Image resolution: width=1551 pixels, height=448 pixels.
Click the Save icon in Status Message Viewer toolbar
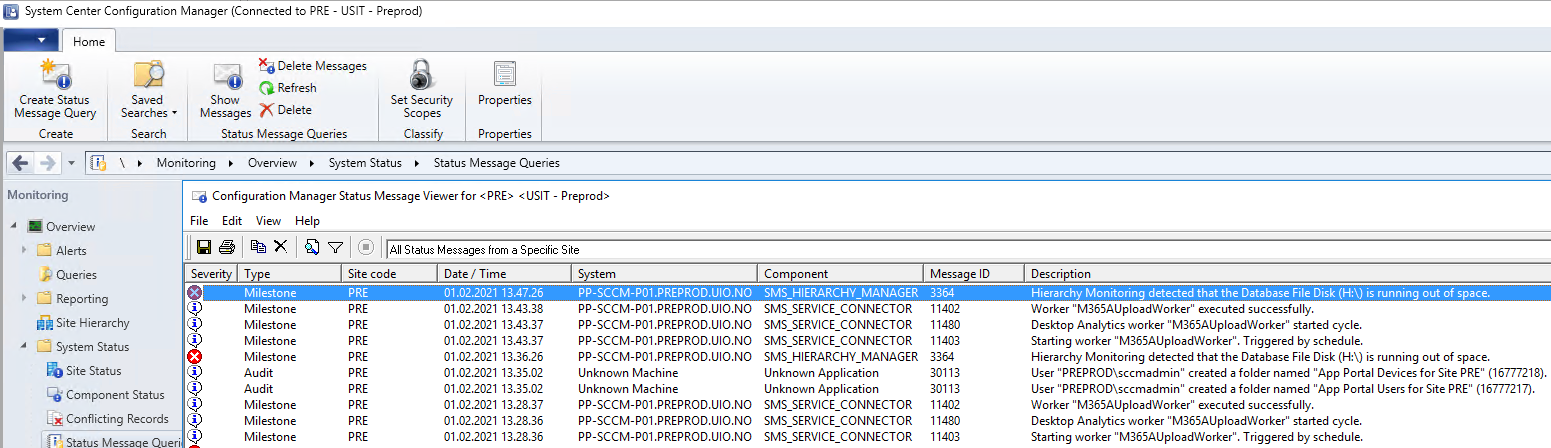pyautogui.click(x=204, y=247)
